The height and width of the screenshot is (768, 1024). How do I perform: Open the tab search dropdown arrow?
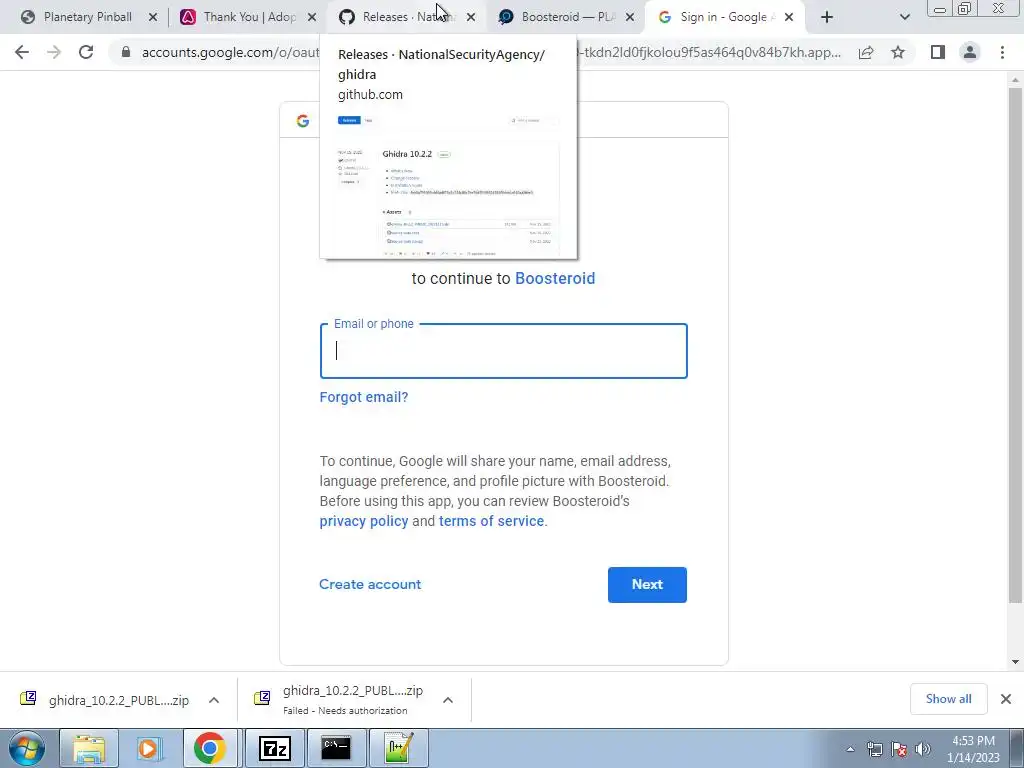click(904, 18)
